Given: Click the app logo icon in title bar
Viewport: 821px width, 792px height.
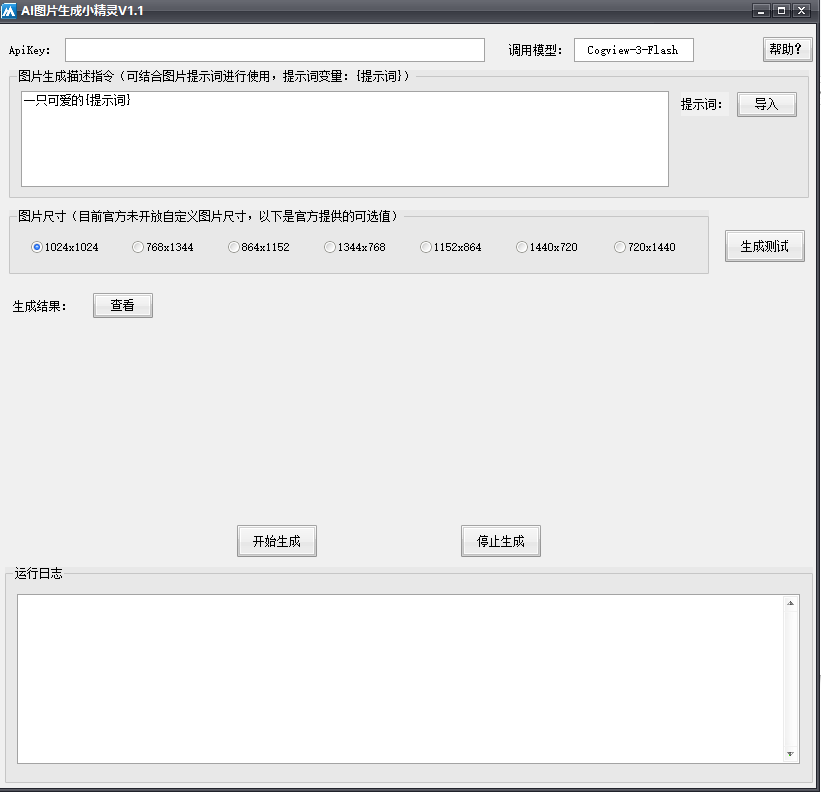Looking at the screenshot, I should [8, 10].
